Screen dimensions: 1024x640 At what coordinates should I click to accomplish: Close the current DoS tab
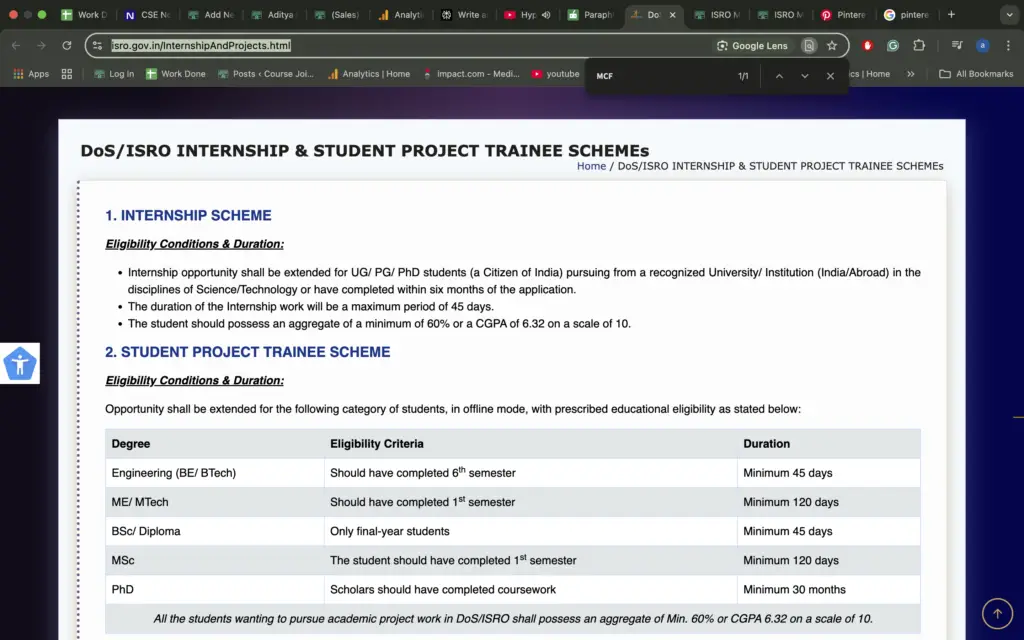tap(672, 14)
